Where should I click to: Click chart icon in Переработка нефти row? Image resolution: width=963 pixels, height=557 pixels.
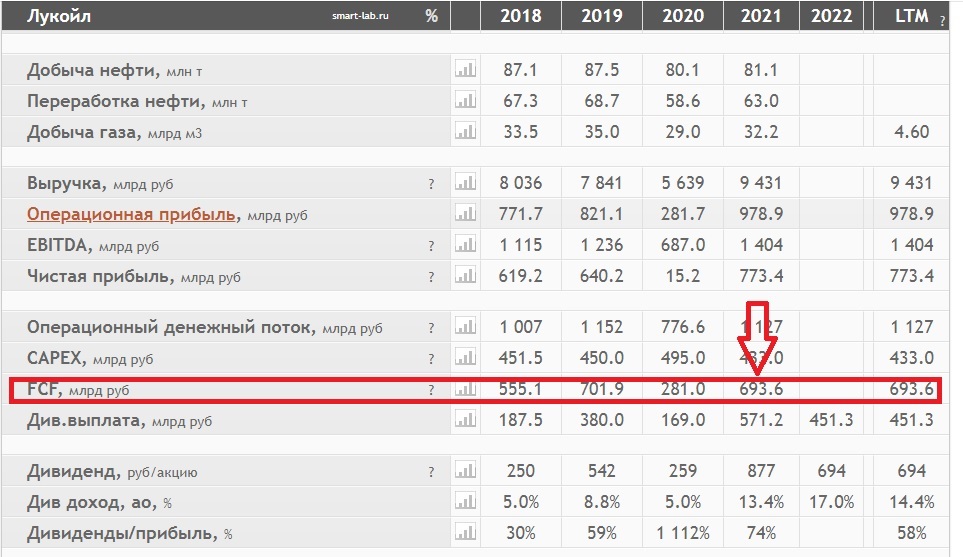[x=465, y=101]
